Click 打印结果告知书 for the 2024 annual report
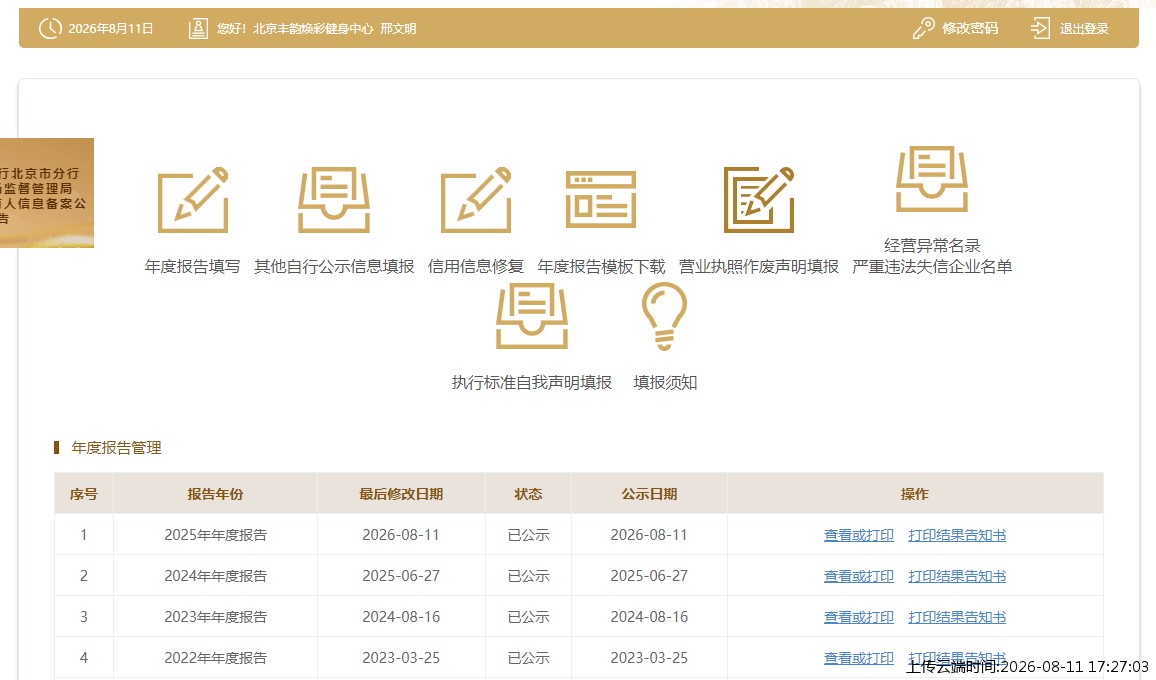 (x=957, y=576)
